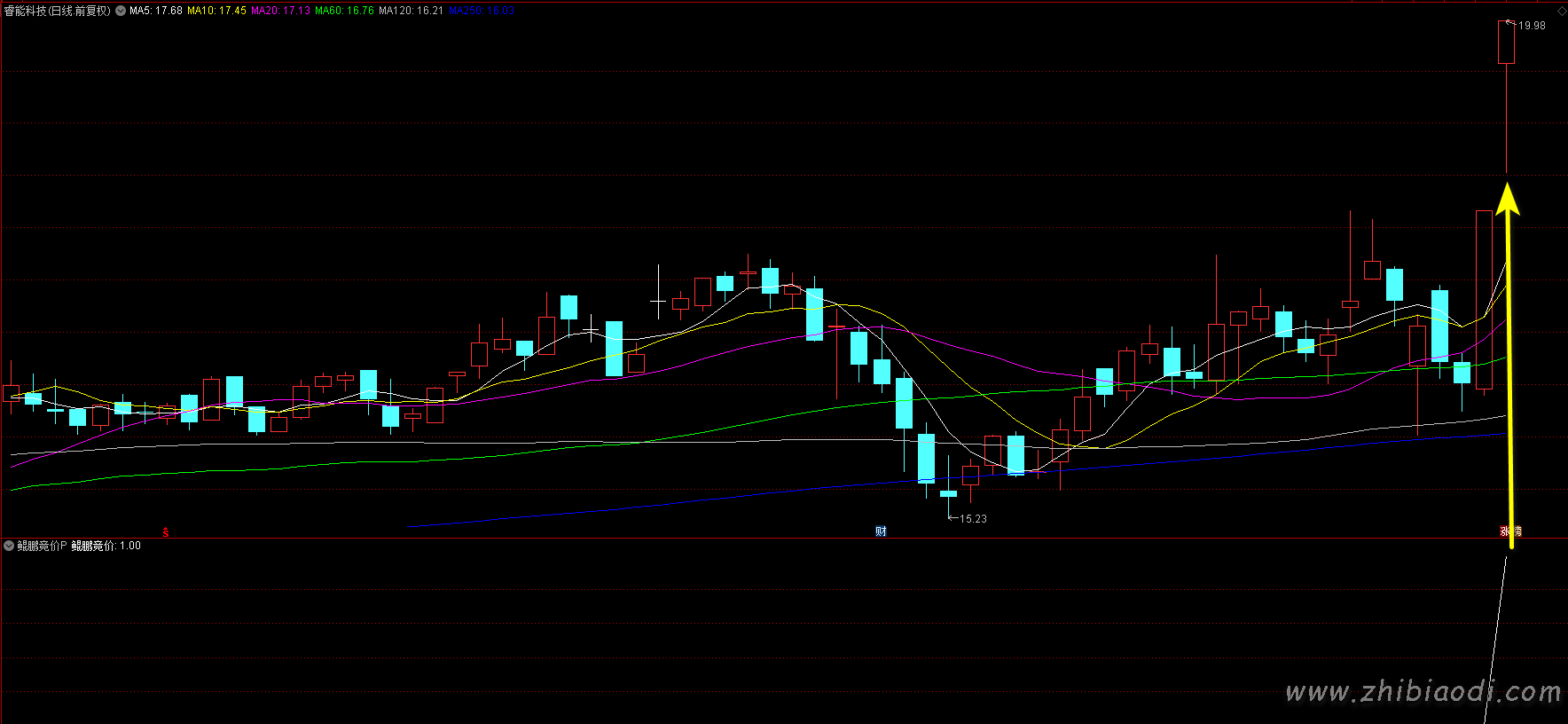Image resolution: width=1568 pixels, height=724 pixels.
Task: Click the 财 financial report marker
Action: (x=881, y=531)
